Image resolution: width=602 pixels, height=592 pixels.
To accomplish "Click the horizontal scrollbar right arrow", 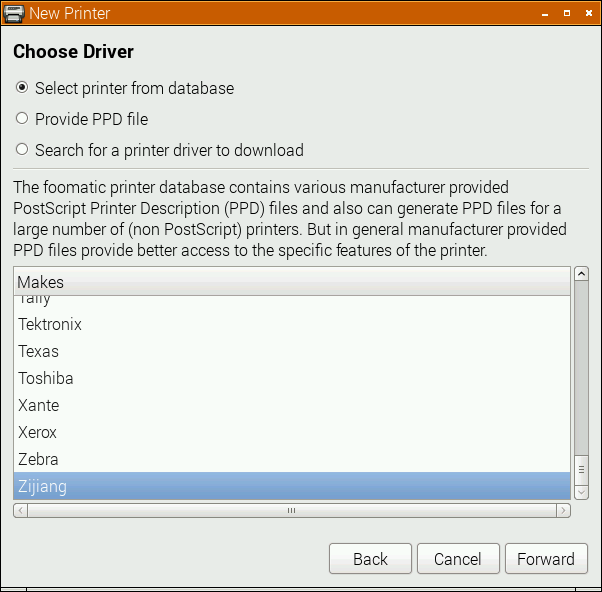I will pyautogui.click(x=564, y=510).
